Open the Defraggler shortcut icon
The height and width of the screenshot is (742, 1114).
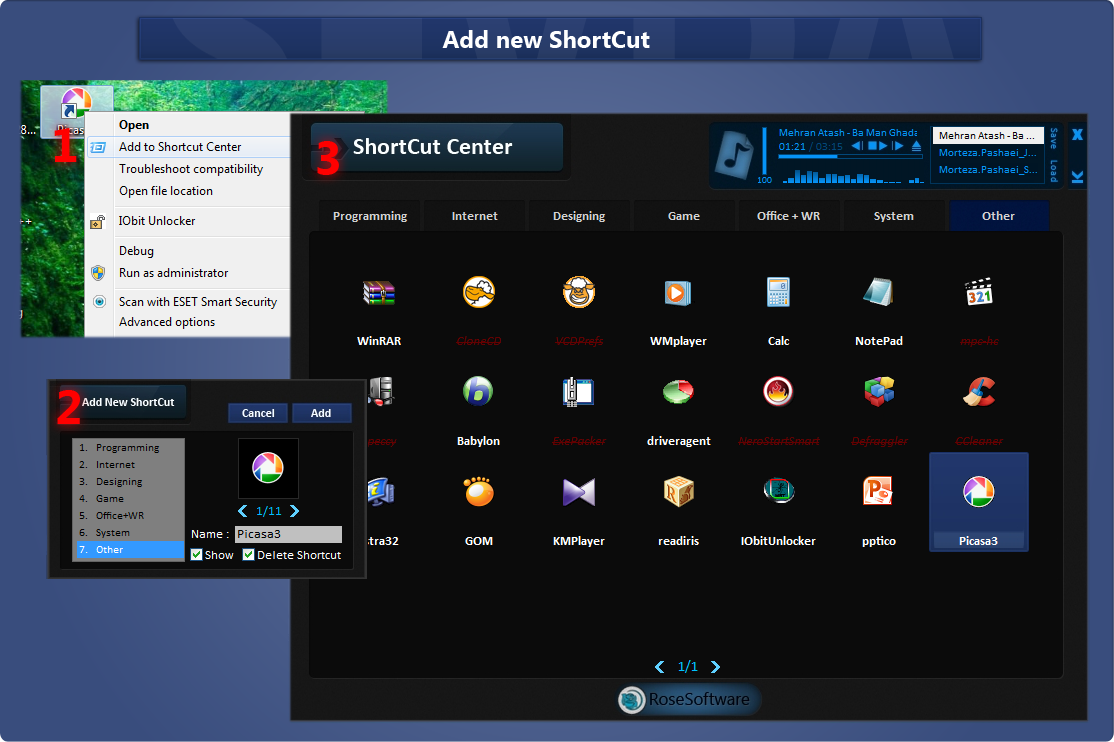(x=879, y=392)
